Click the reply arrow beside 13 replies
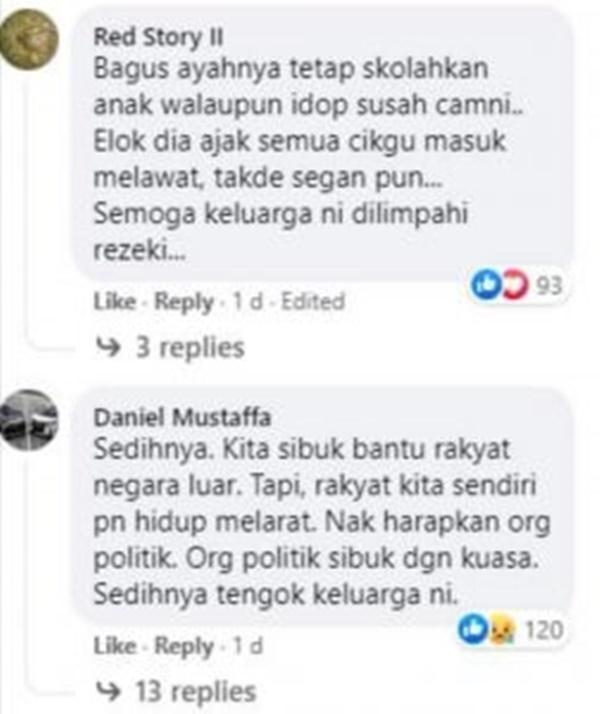Viewport: 600px width, 714px height. pos(108,692)
